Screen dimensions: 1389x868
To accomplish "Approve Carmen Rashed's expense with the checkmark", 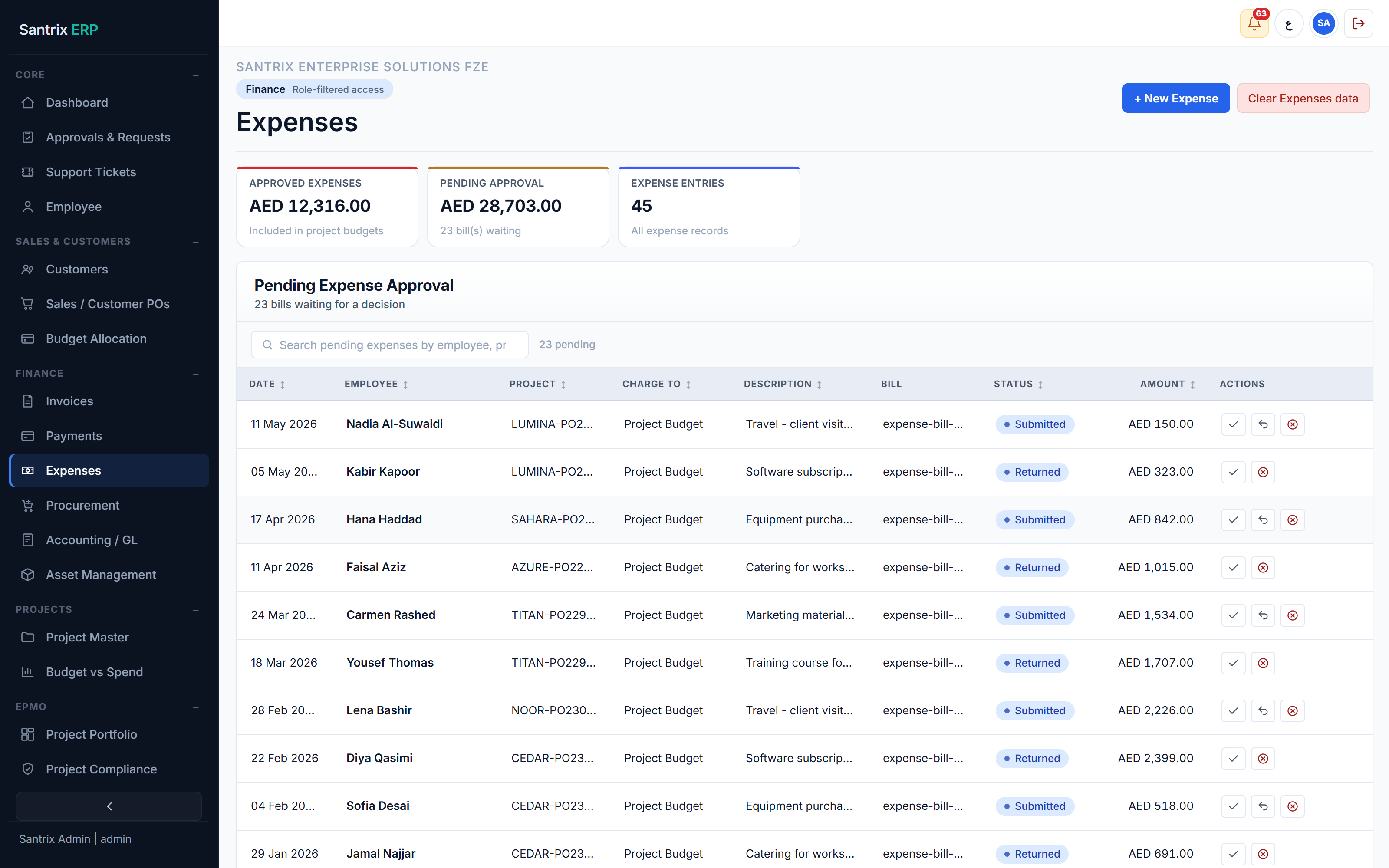I will click(1233, 615).
